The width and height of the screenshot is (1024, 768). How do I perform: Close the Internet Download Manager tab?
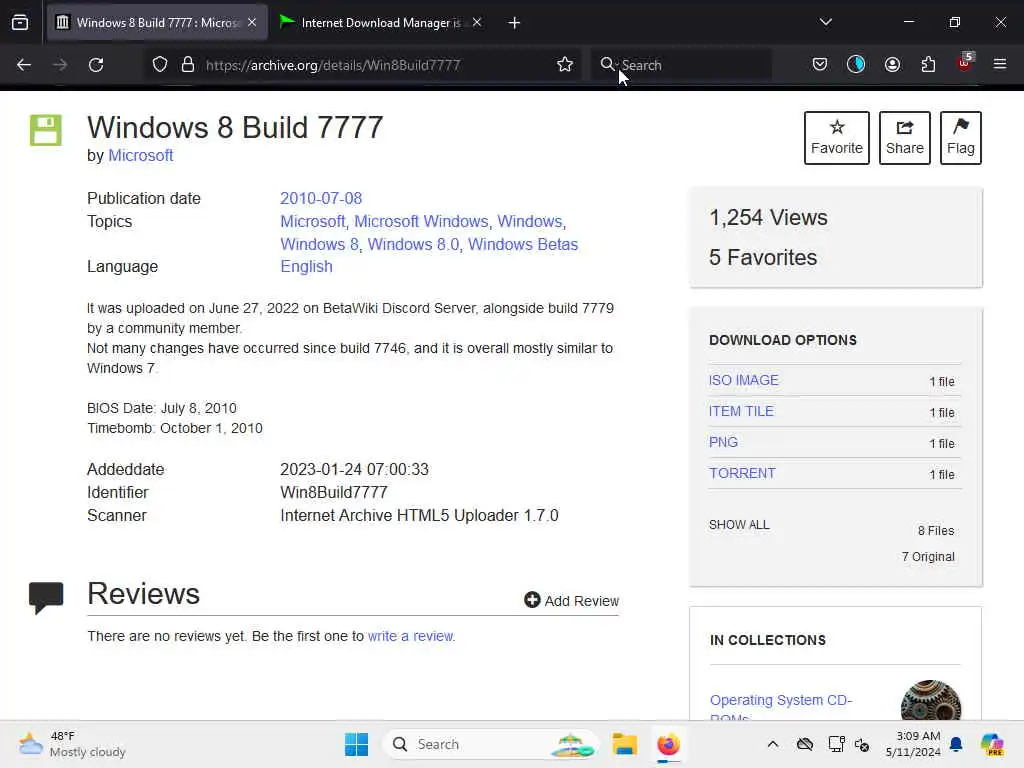[477, 23]
